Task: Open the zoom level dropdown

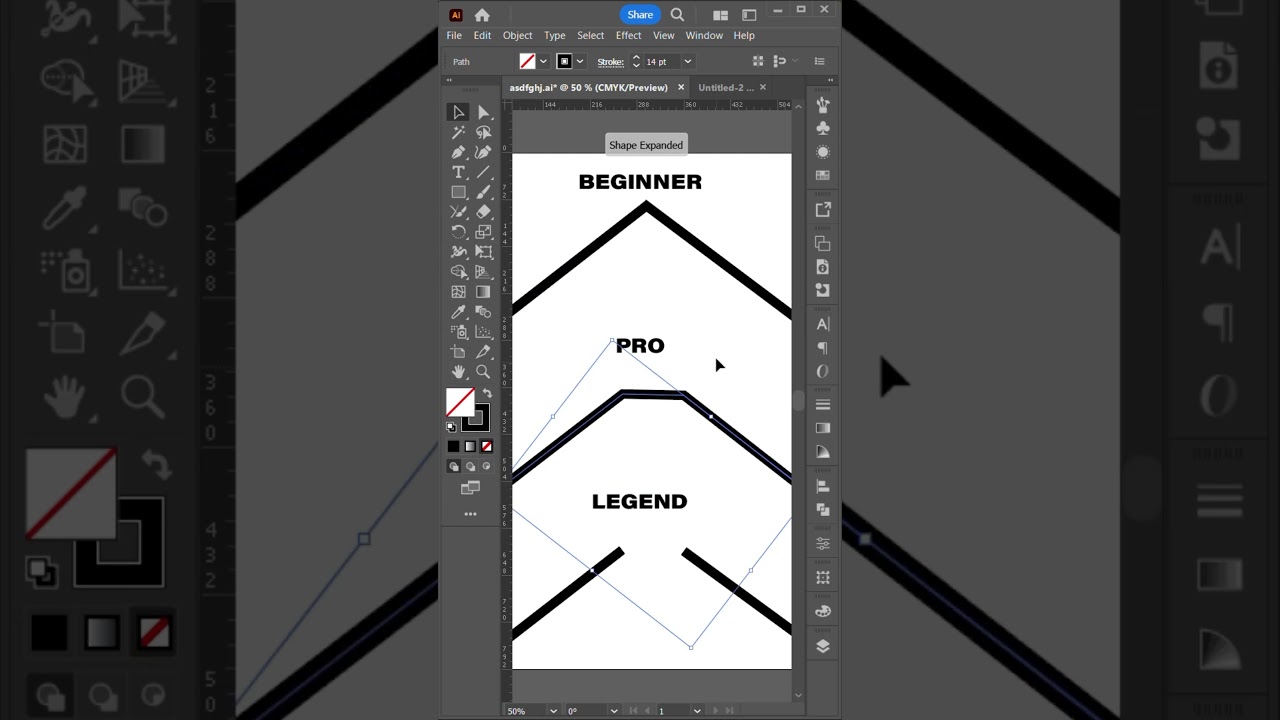Action: (x=553, y=711)
